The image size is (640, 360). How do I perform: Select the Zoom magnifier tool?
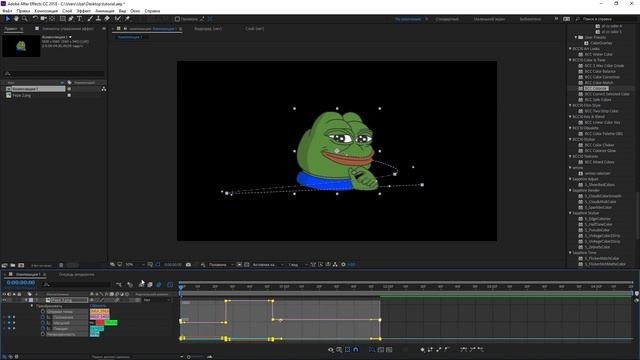click(x=24, y=19)
